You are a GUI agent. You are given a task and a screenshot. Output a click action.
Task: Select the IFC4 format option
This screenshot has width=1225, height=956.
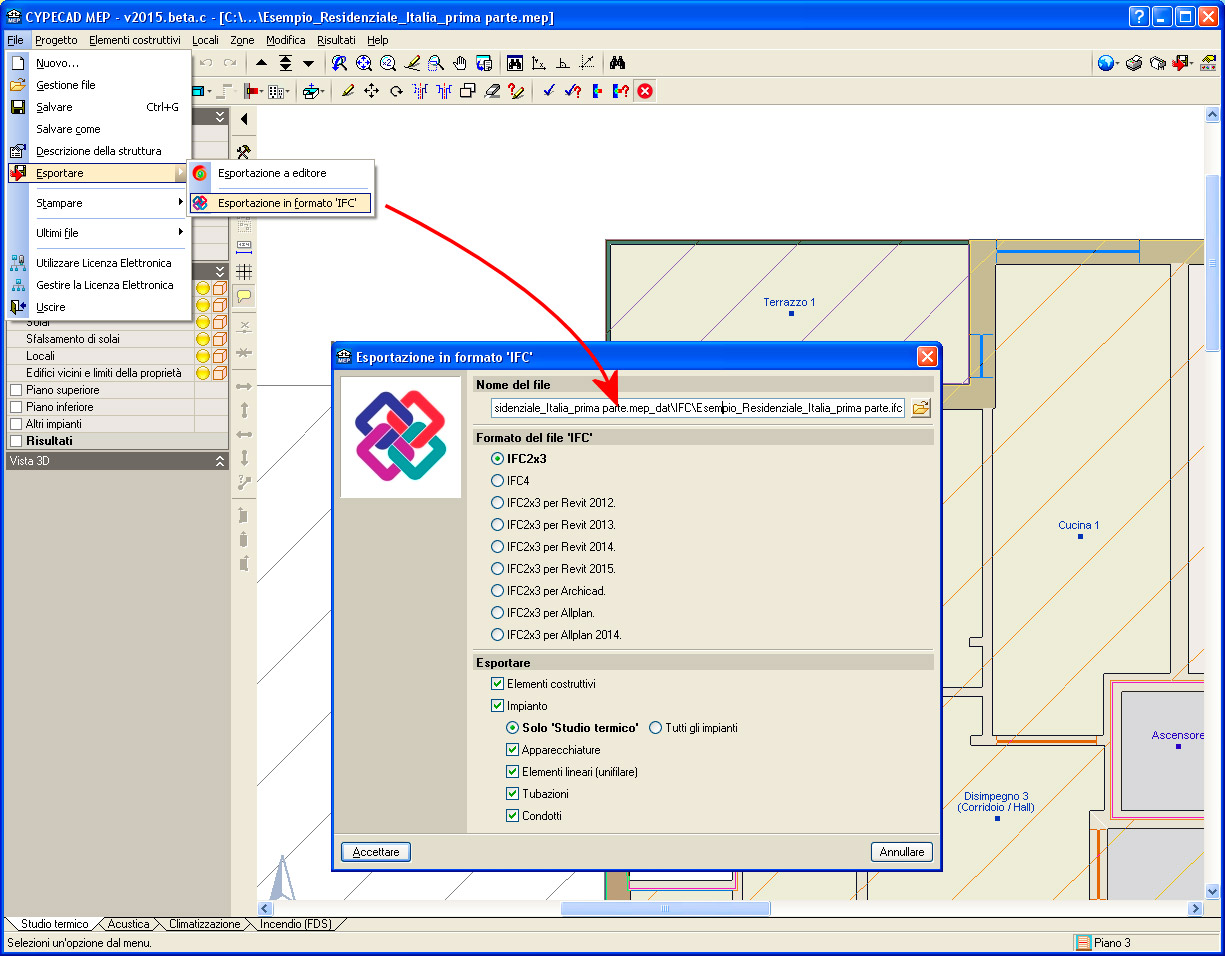497,481
